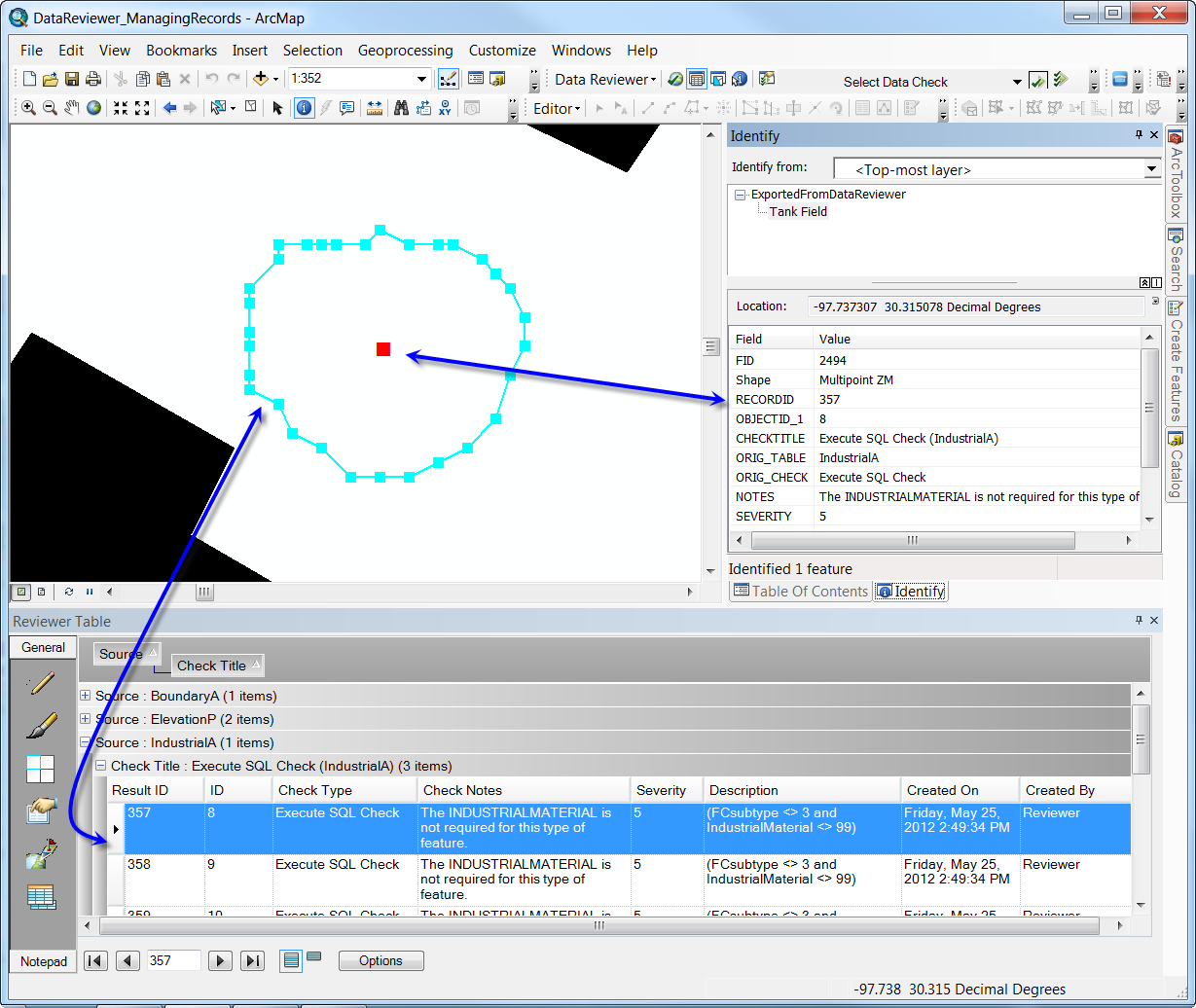Run the selected data check

pos(1037,80)
